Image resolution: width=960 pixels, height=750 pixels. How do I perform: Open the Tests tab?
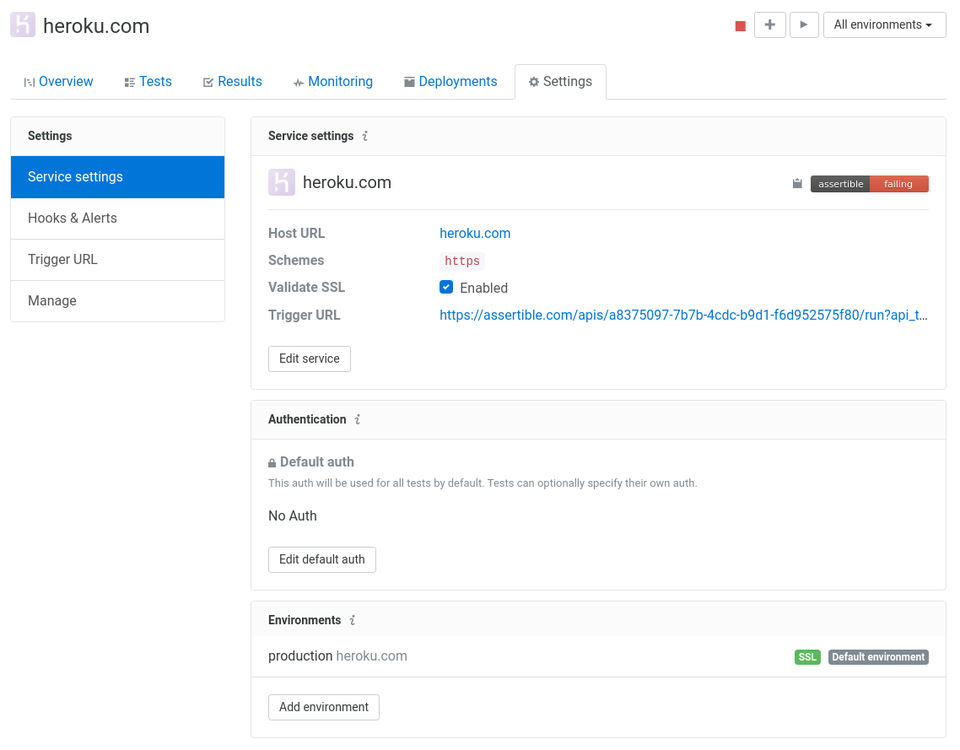point(148,81)
